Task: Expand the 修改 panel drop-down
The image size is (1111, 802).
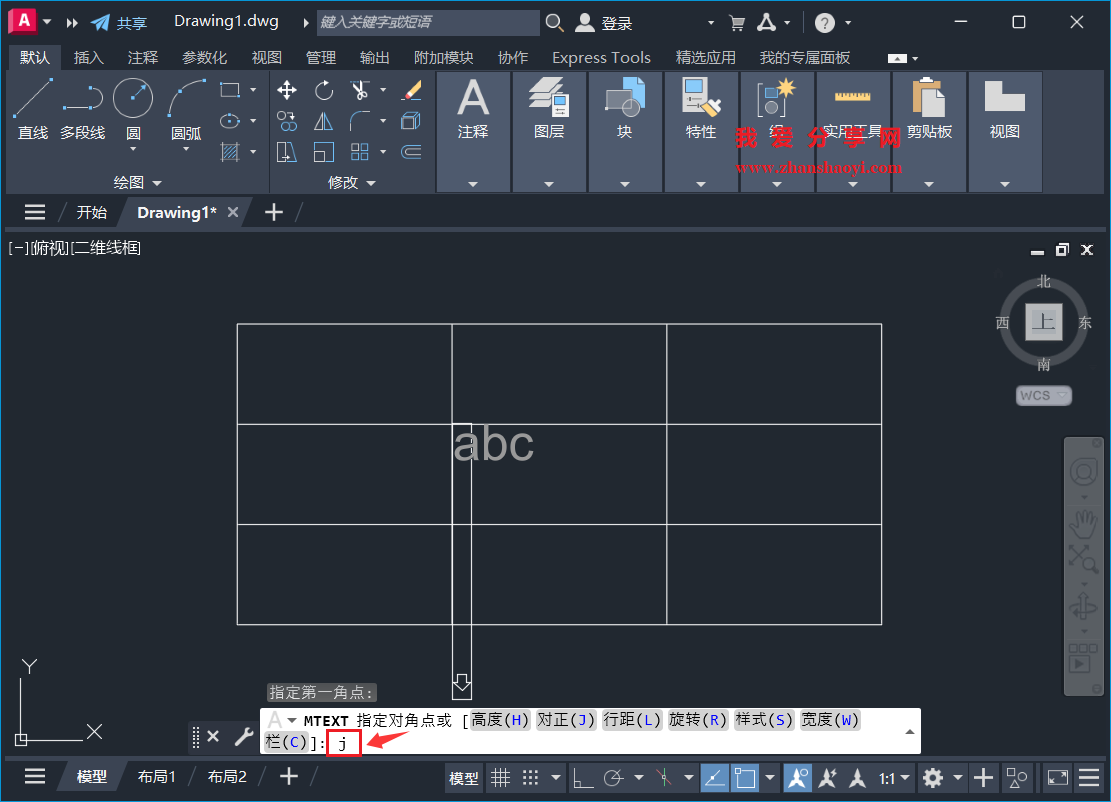Action: pos(372,182)
